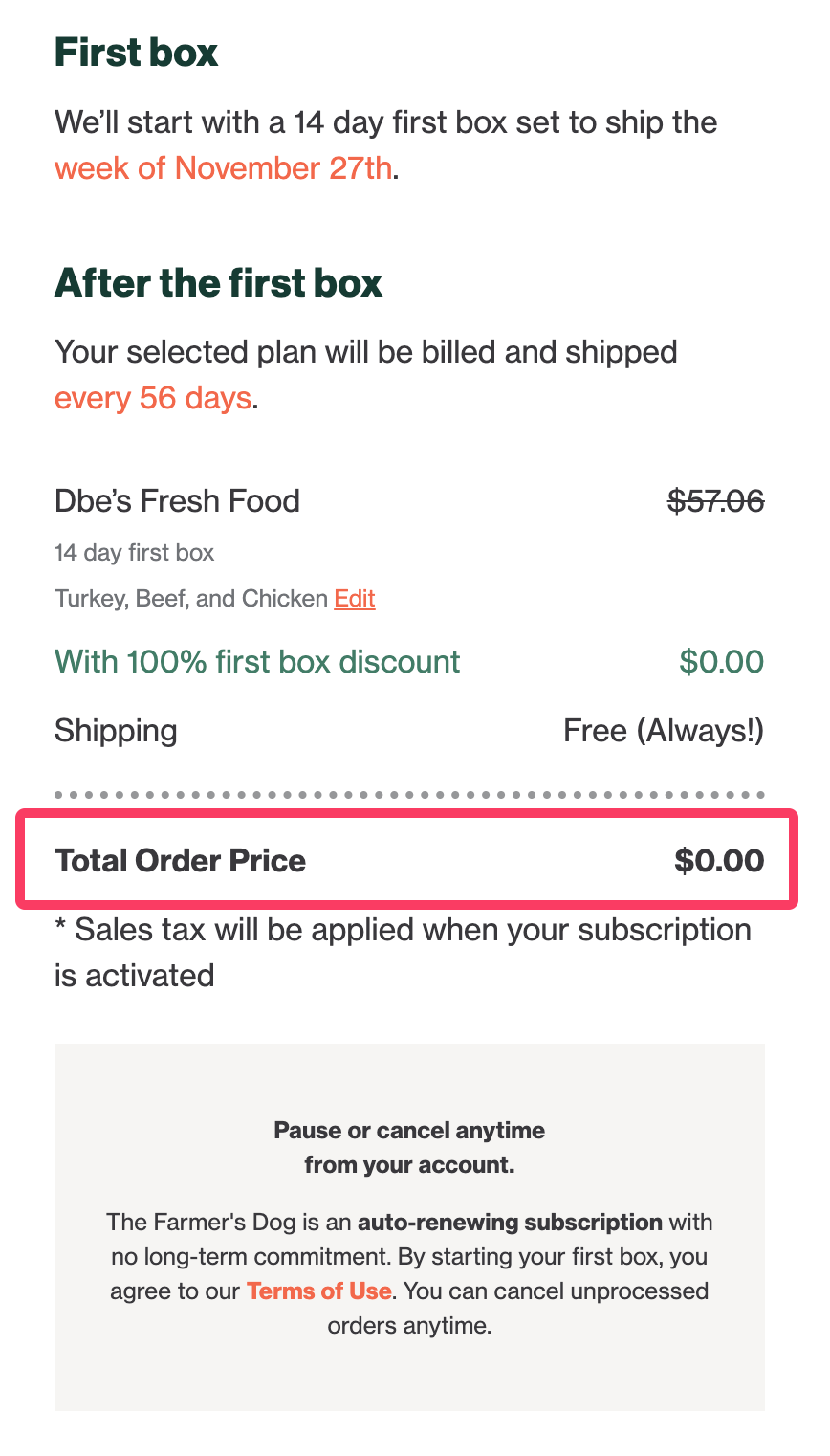Click the green $0.00 discounted price
The height and width of the screenshot is (1456, 830).
(x=721, y=662)
